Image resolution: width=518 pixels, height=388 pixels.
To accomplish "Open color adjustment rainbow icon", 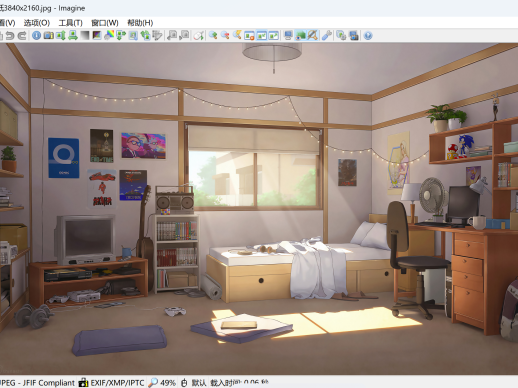I will pyautogui.click(x=109, y=35).
